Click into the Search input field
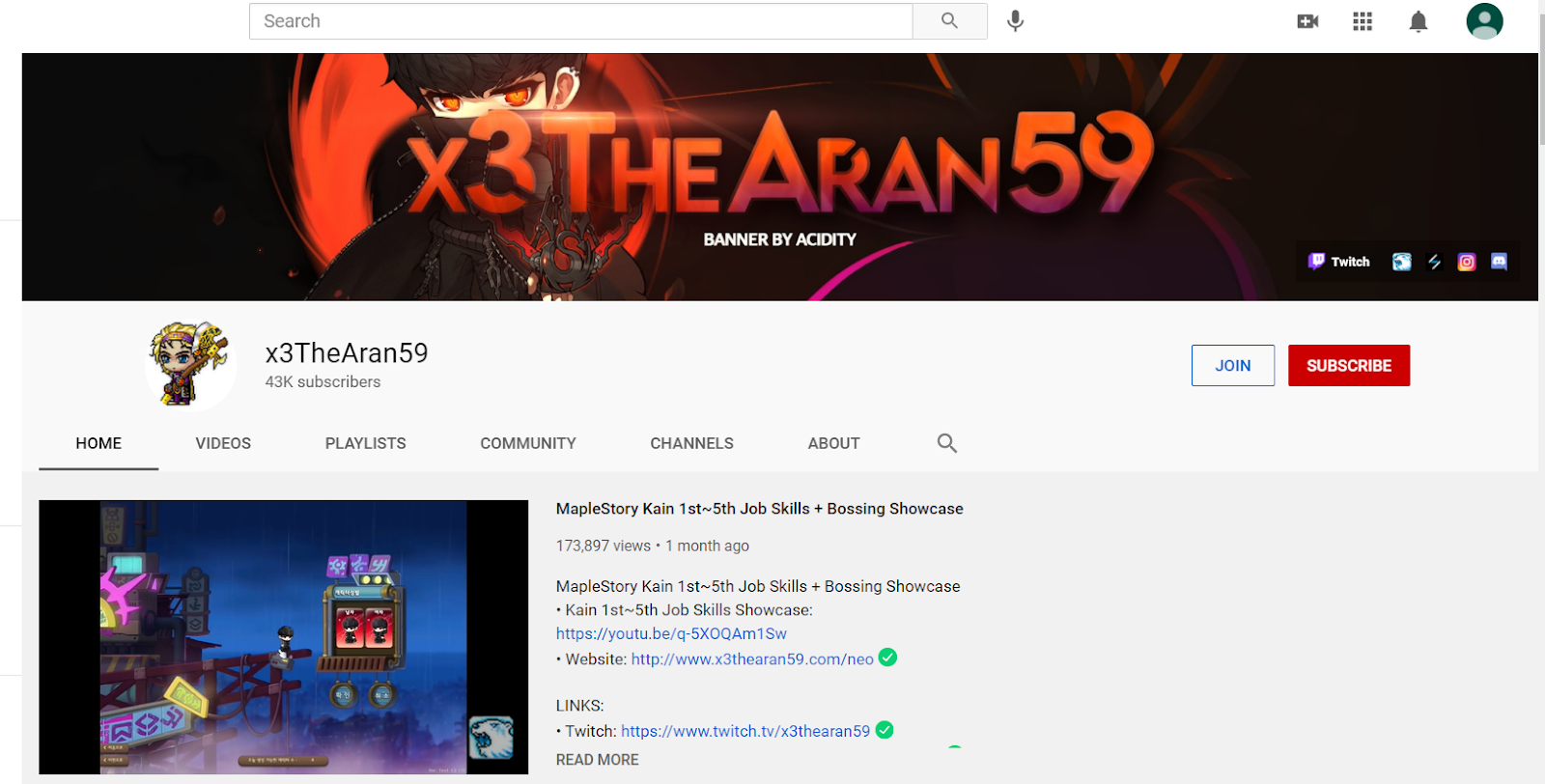Image resolution: width=1545 pixels, height=784 pixels. pos(580,21)
